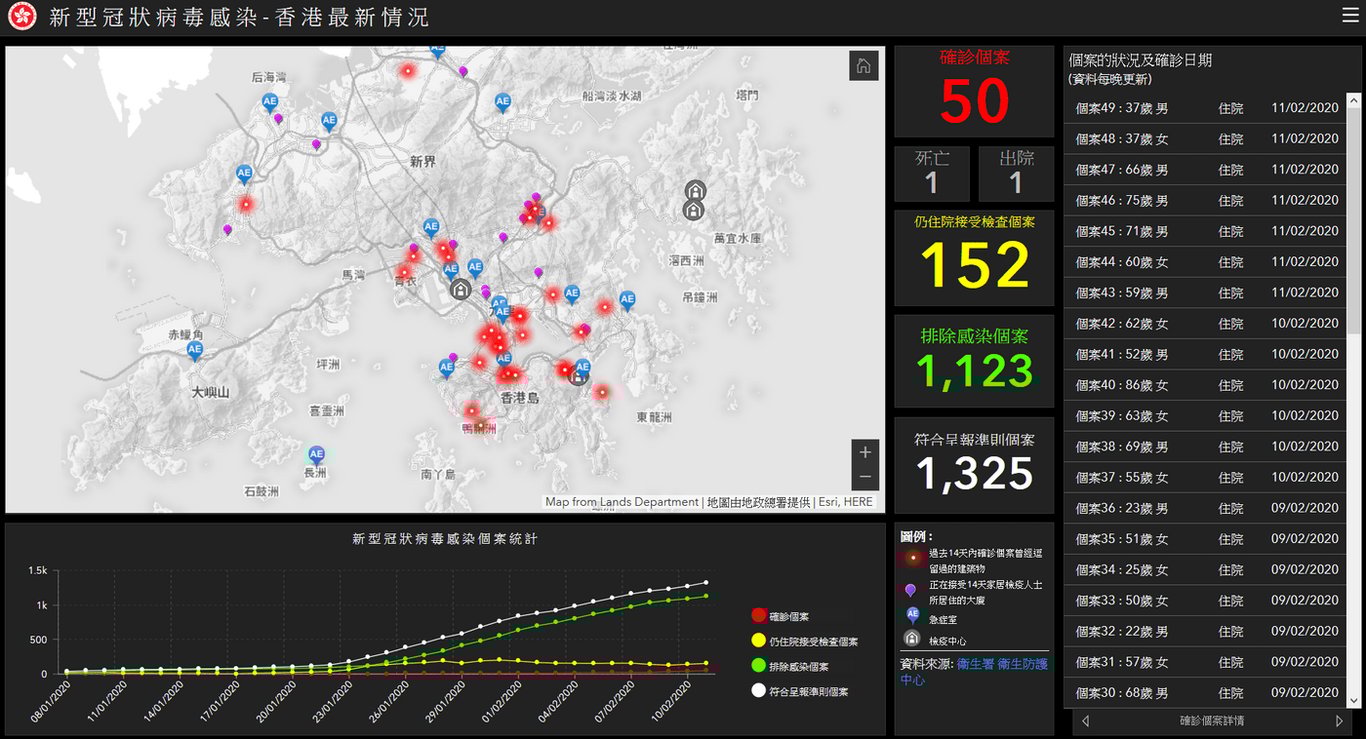Image resolution: width=1366 pixels, height=739 pixels.
Task: Select row 個案41 : 52歲 男
Action: click(x=1205, y=354)
